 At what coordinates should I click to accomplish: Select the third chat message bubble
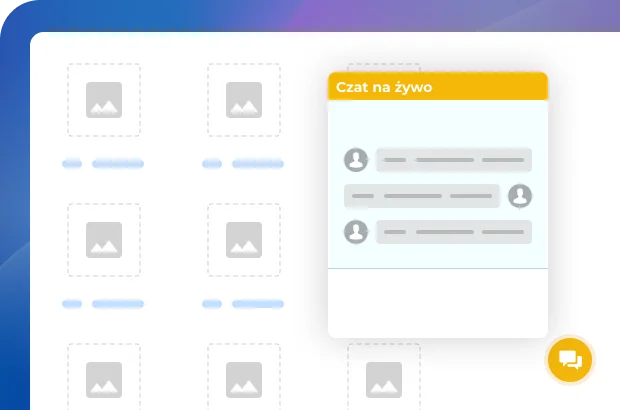point(453,232)
